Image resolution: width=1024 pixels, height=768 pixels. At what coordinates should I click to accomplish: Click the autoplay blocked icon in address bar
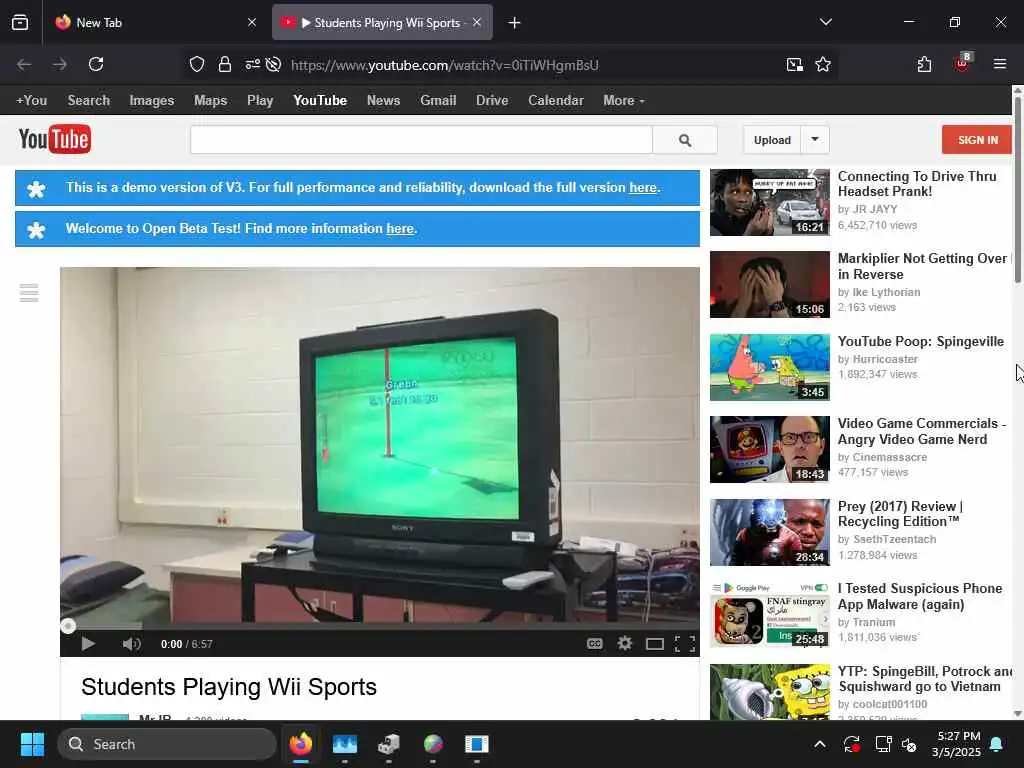[x=274, y=64]
